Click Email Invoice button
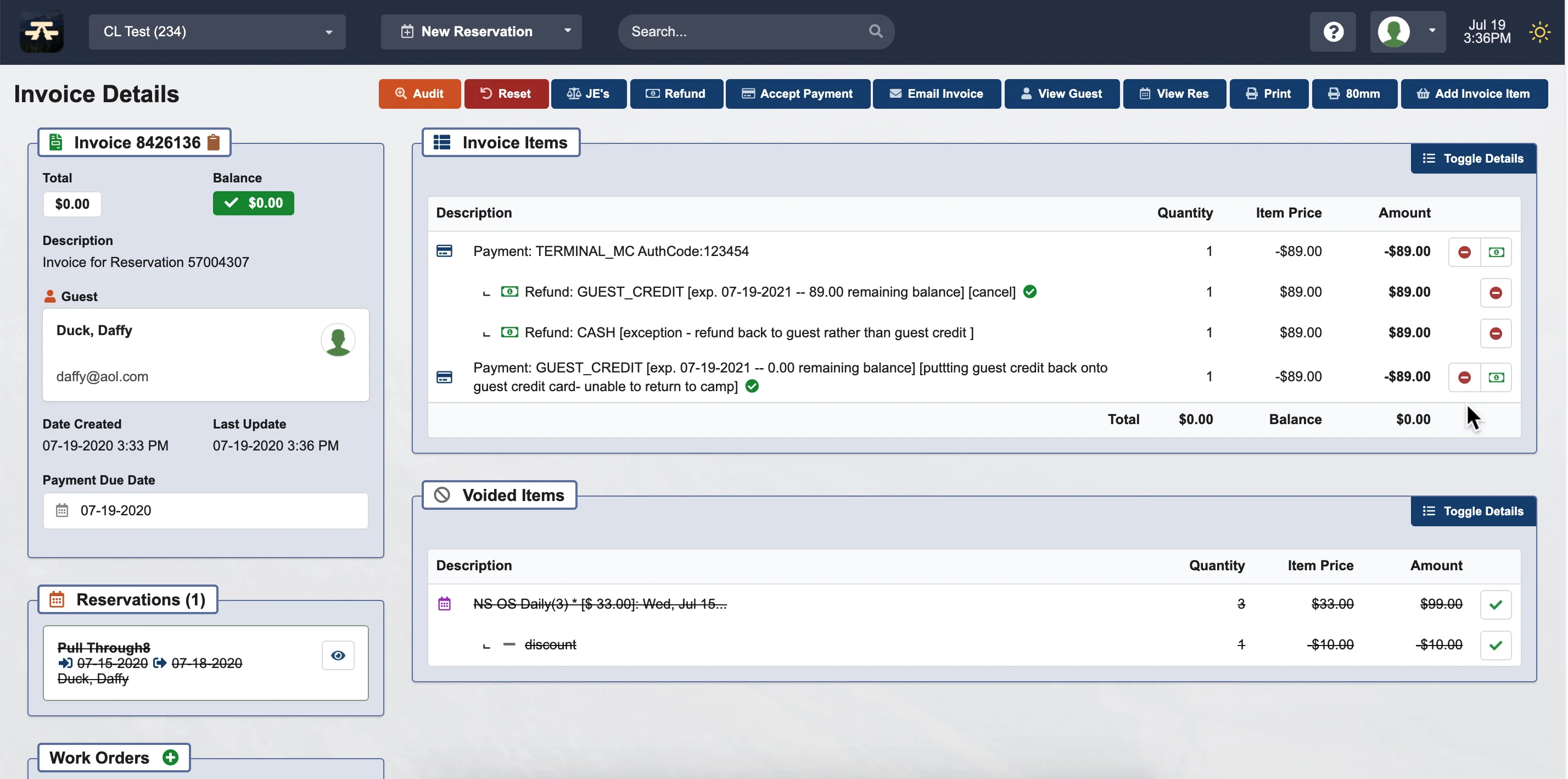This screenshot has width=1568, height=779. coord(936,94)
